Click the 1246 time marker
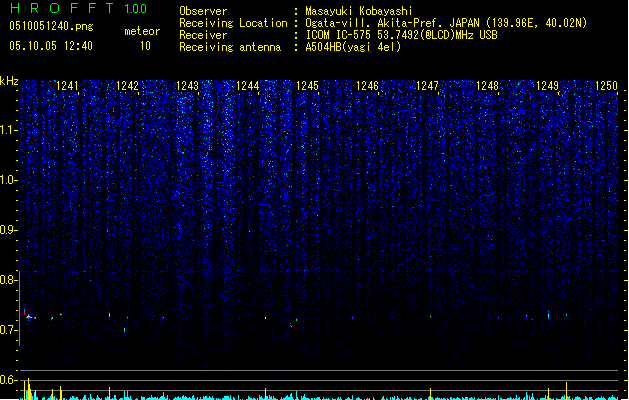Viewport: 629px width, 400px height. click(368, 86)
